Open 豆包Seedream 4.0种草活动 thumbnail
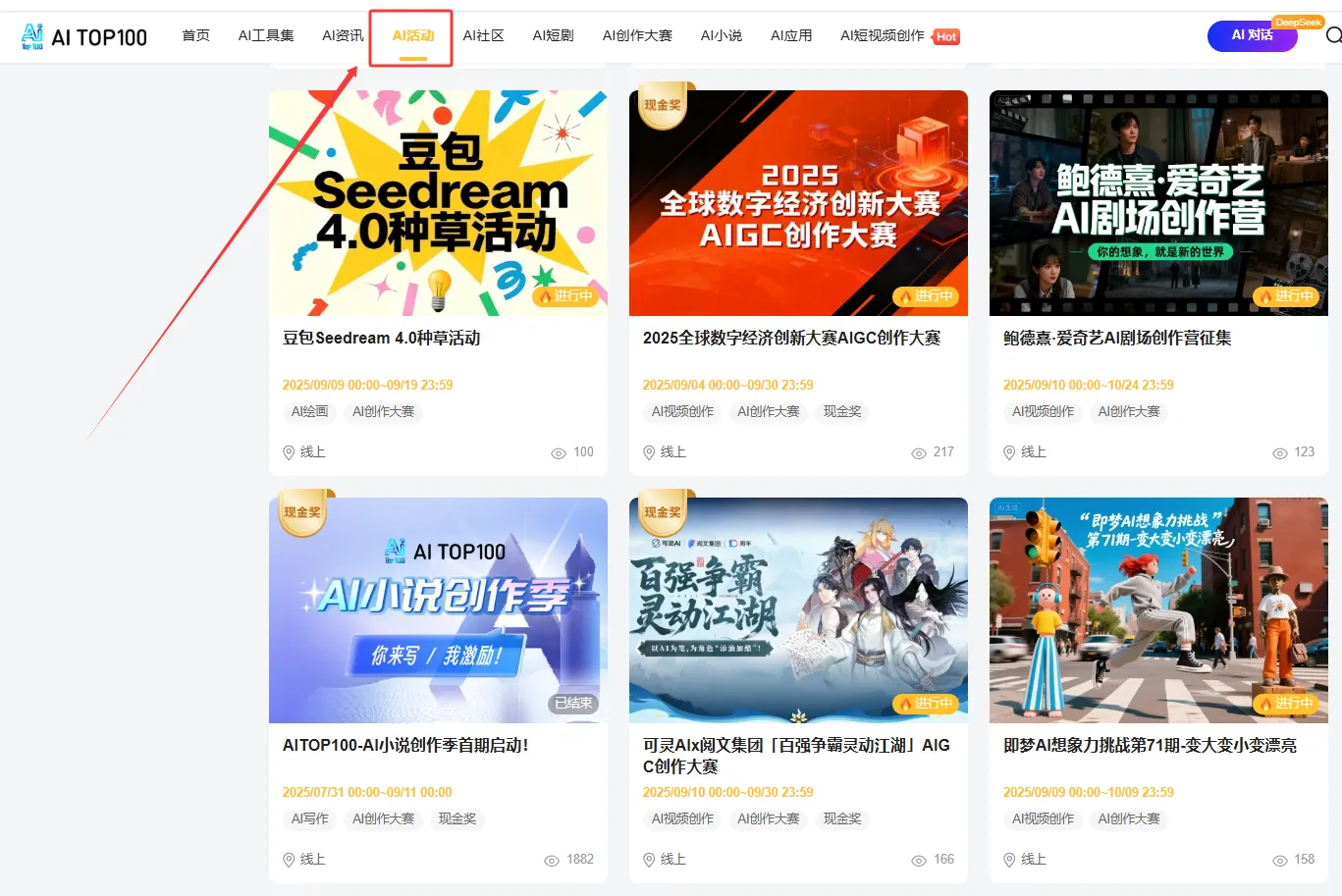Screen dimensions: 1342x896 pyautogui.click(x=438, y=203)
